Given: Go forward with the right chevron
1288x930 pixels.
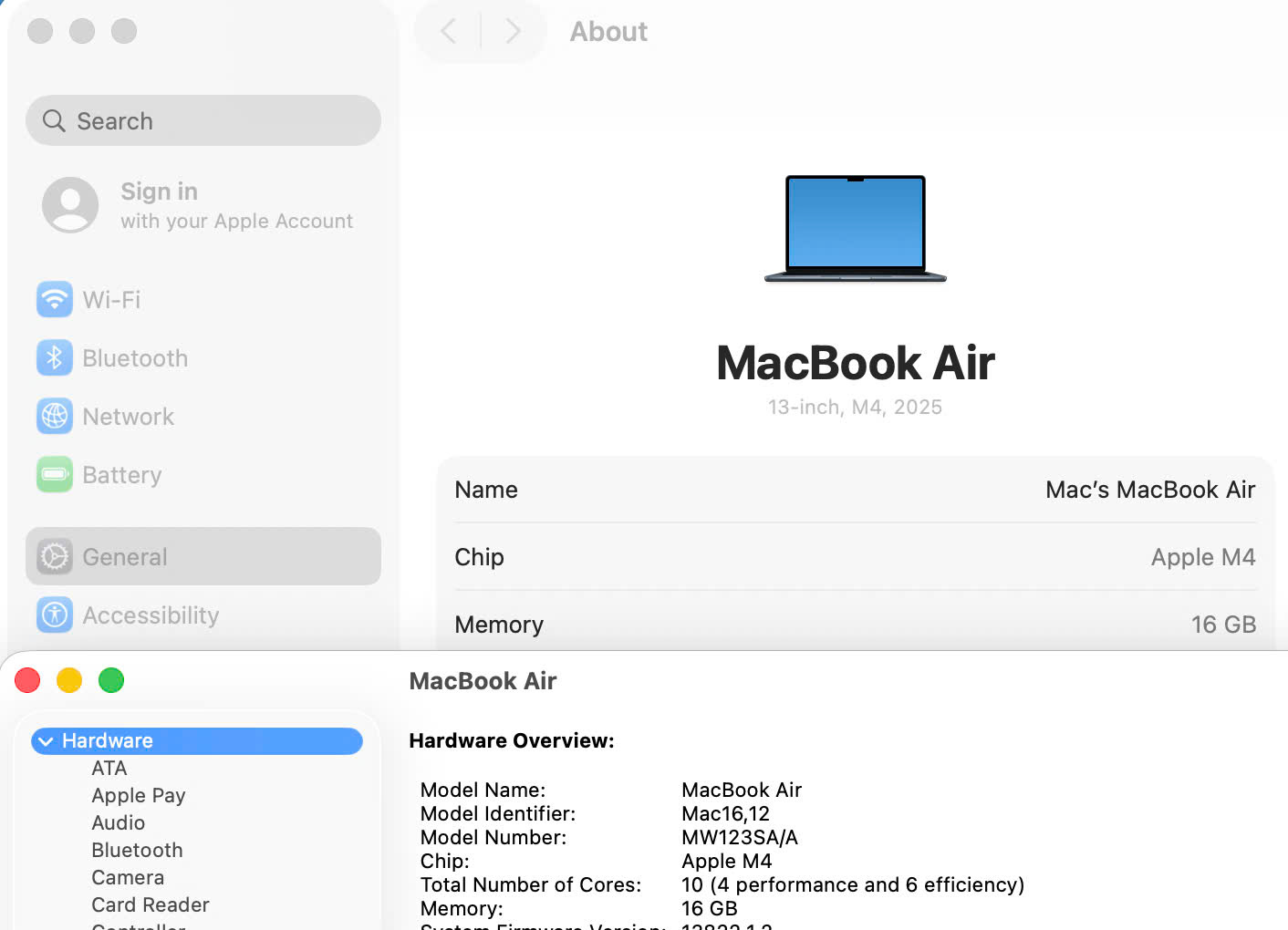Looking at the screenshot, I should coord(513,32).
